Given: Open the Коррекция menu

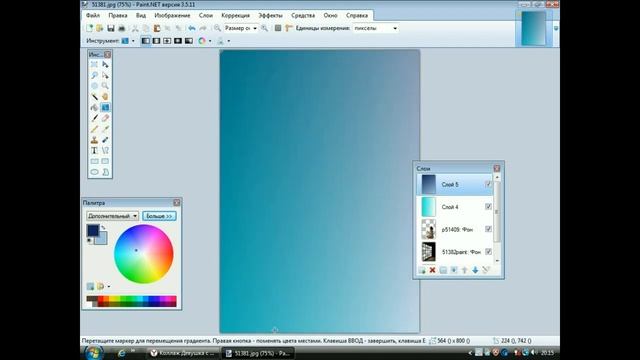Looking at the screenshot, I should click(x=236, y=16).
